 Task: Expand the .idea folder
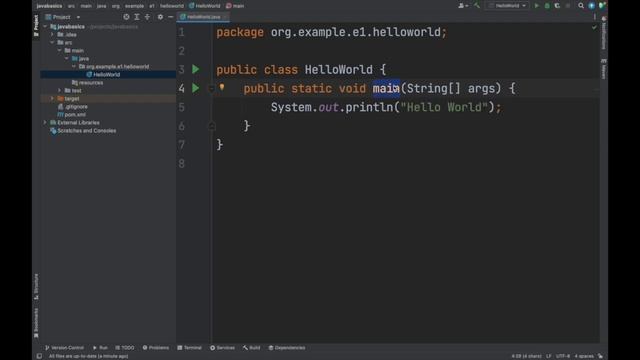tap(52, 35)
